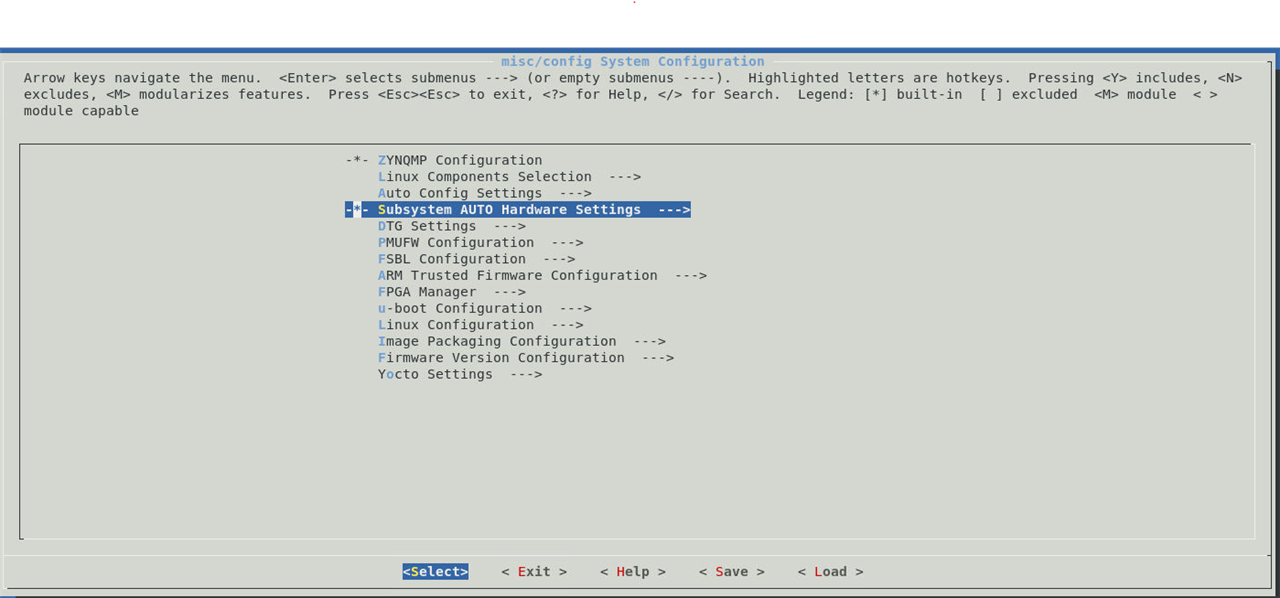Open Linux Configuration submenu
Image resolution: width=1280 pixels, height=598 pixels.
pos(481,325)
